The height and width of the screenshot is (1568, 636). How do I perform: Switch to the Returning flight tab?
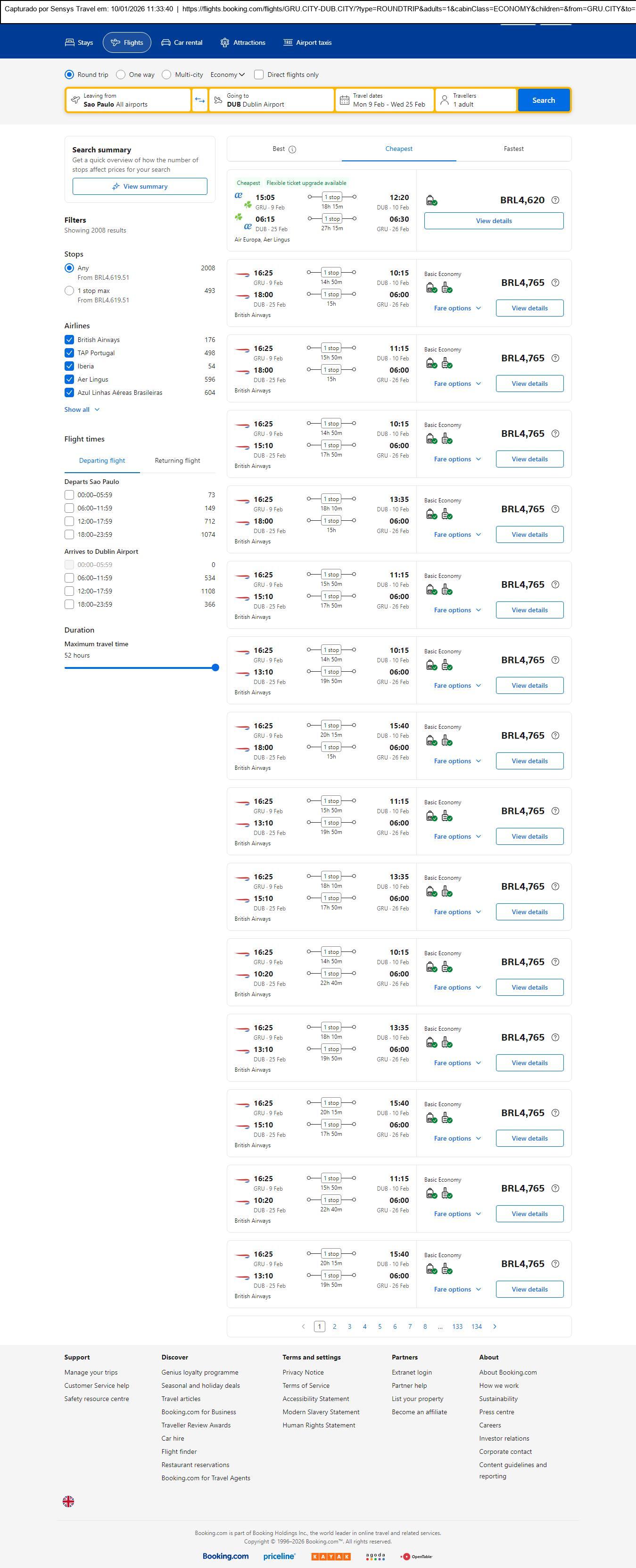click(177, 461)
